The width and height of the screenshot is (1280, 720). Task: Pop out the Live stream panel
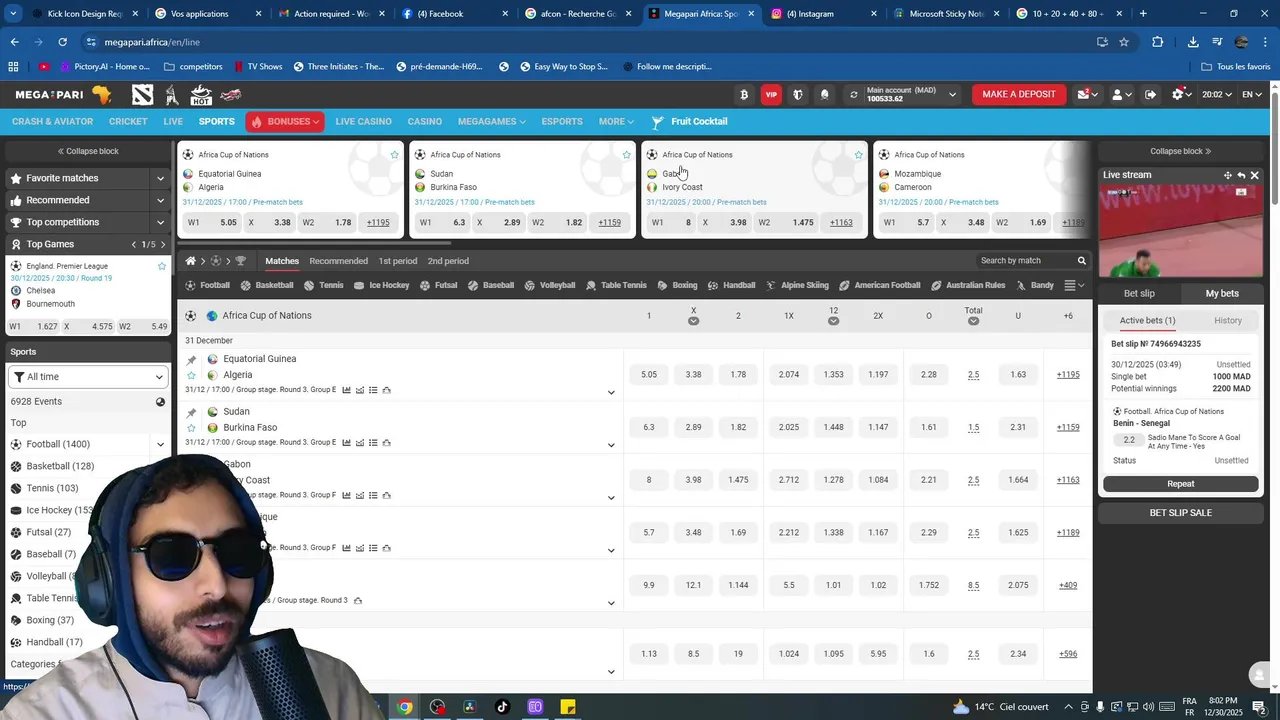[x=1241, y=175]
